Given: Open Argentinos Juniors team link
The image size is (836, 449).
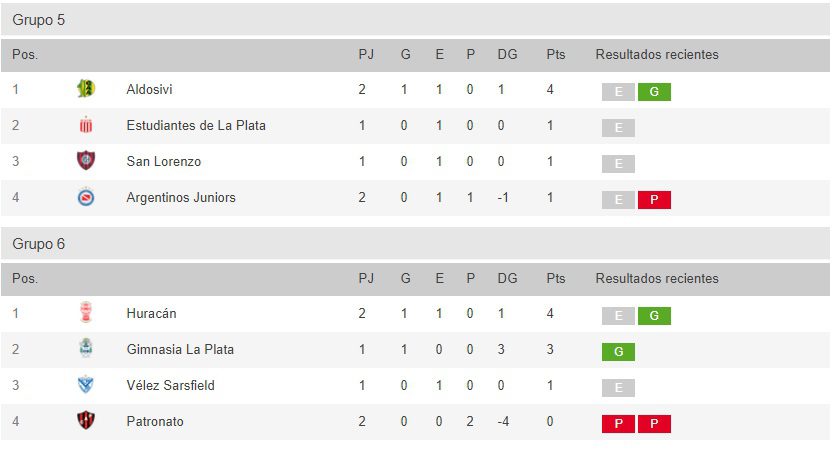Looking at the screenshot, I should [181, 197].
